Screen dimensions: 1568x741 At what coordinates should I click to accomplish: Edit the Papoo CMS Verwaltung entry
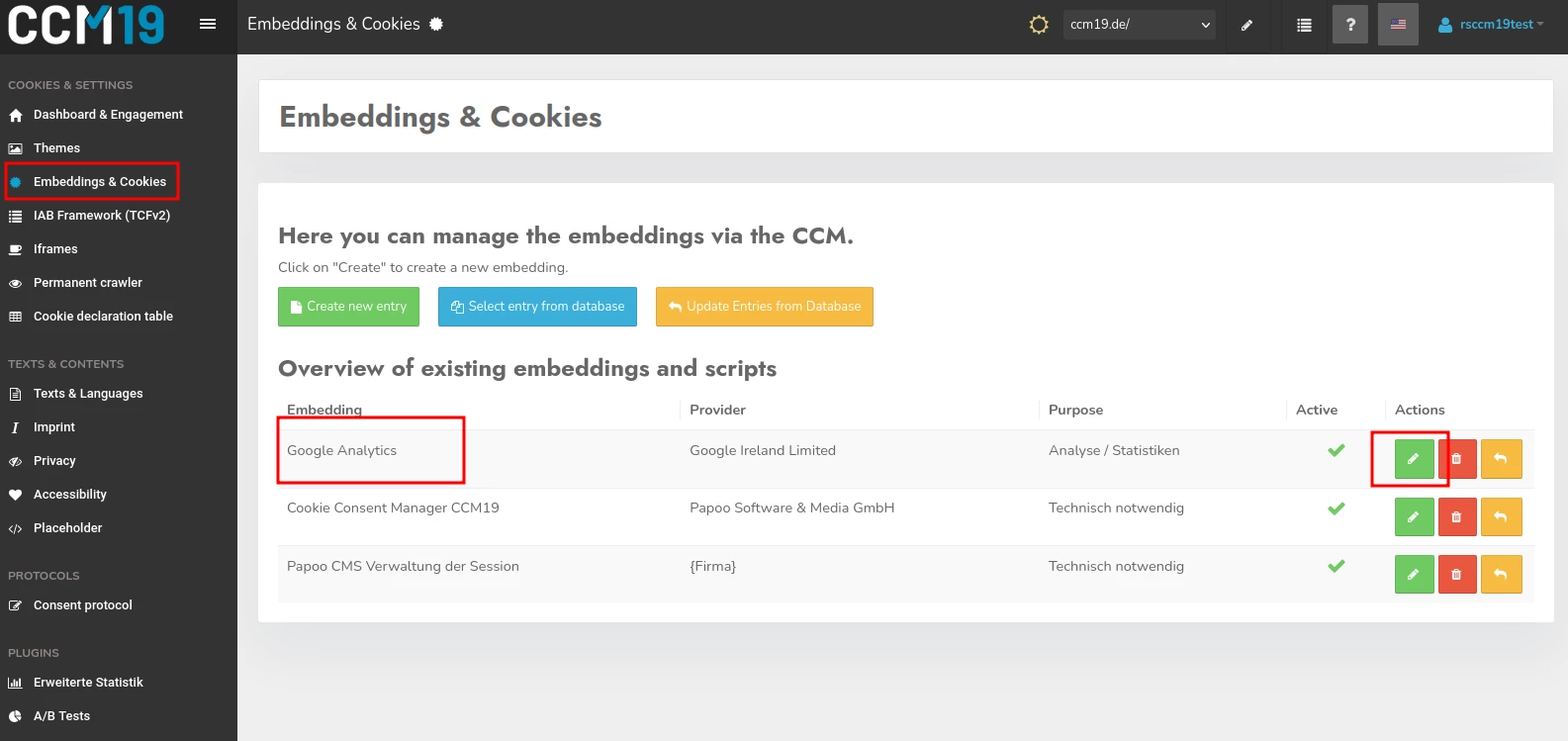pyautogui.click(x=1414, y=575)
